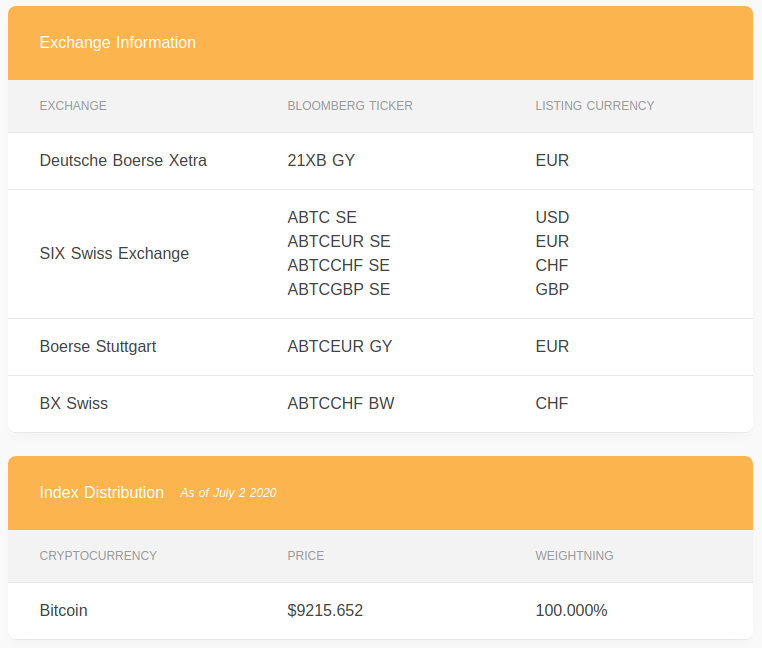Select the LISTING CURRENCY column header
762x648 pixels.
pos(595,106)
